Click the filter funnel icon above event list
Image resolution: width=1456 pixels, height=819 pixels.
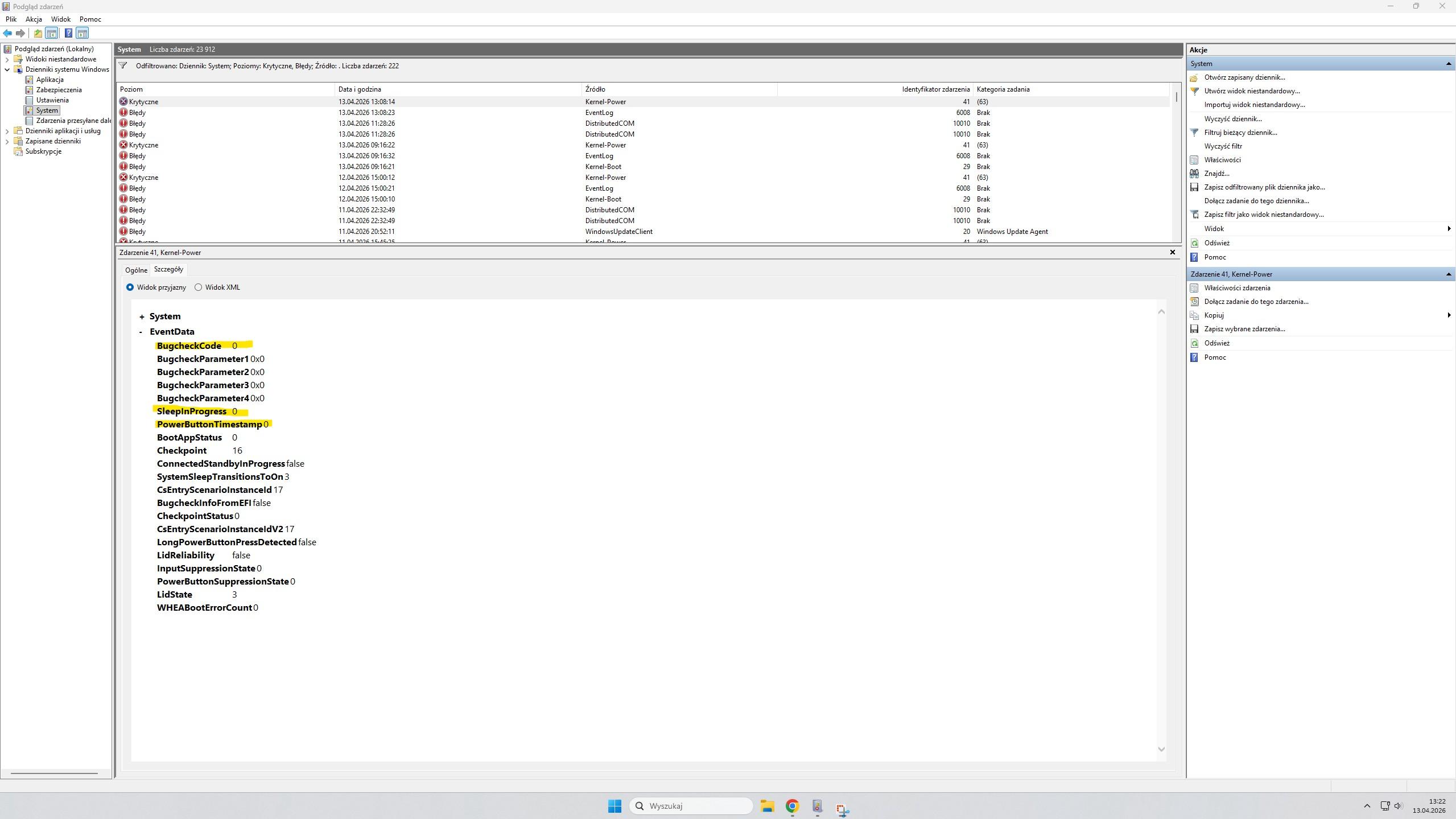(x=123, y=65)
